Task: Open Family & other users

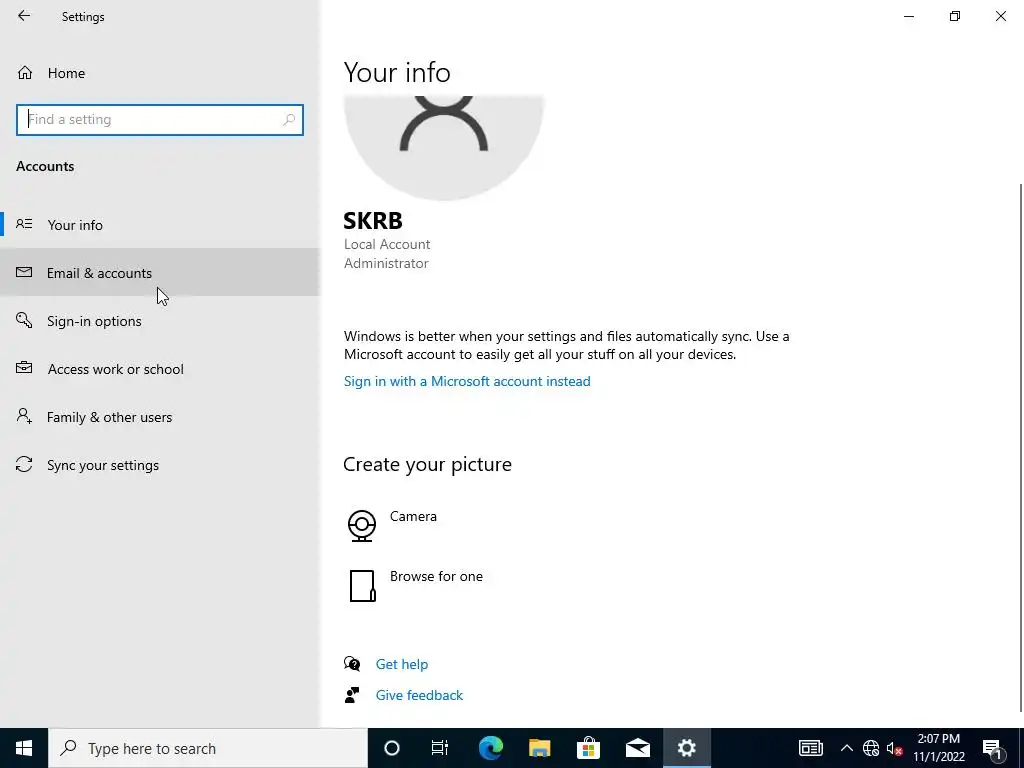Action: tap(159, 417)
